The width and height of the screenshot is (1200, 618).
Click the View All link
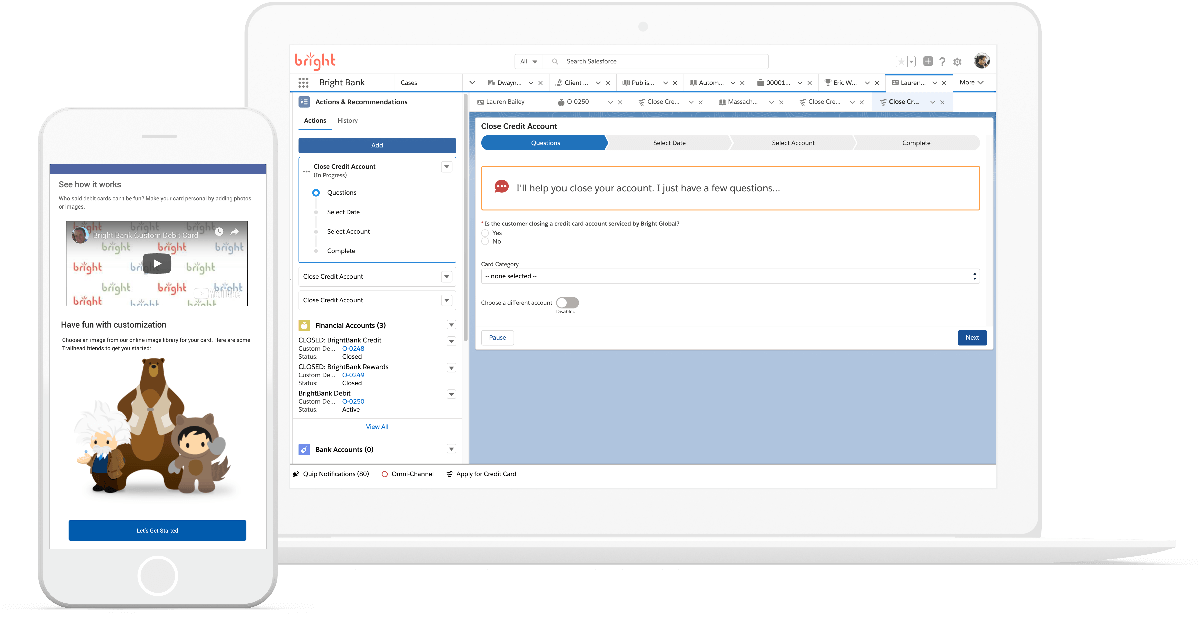coord(377,427)
